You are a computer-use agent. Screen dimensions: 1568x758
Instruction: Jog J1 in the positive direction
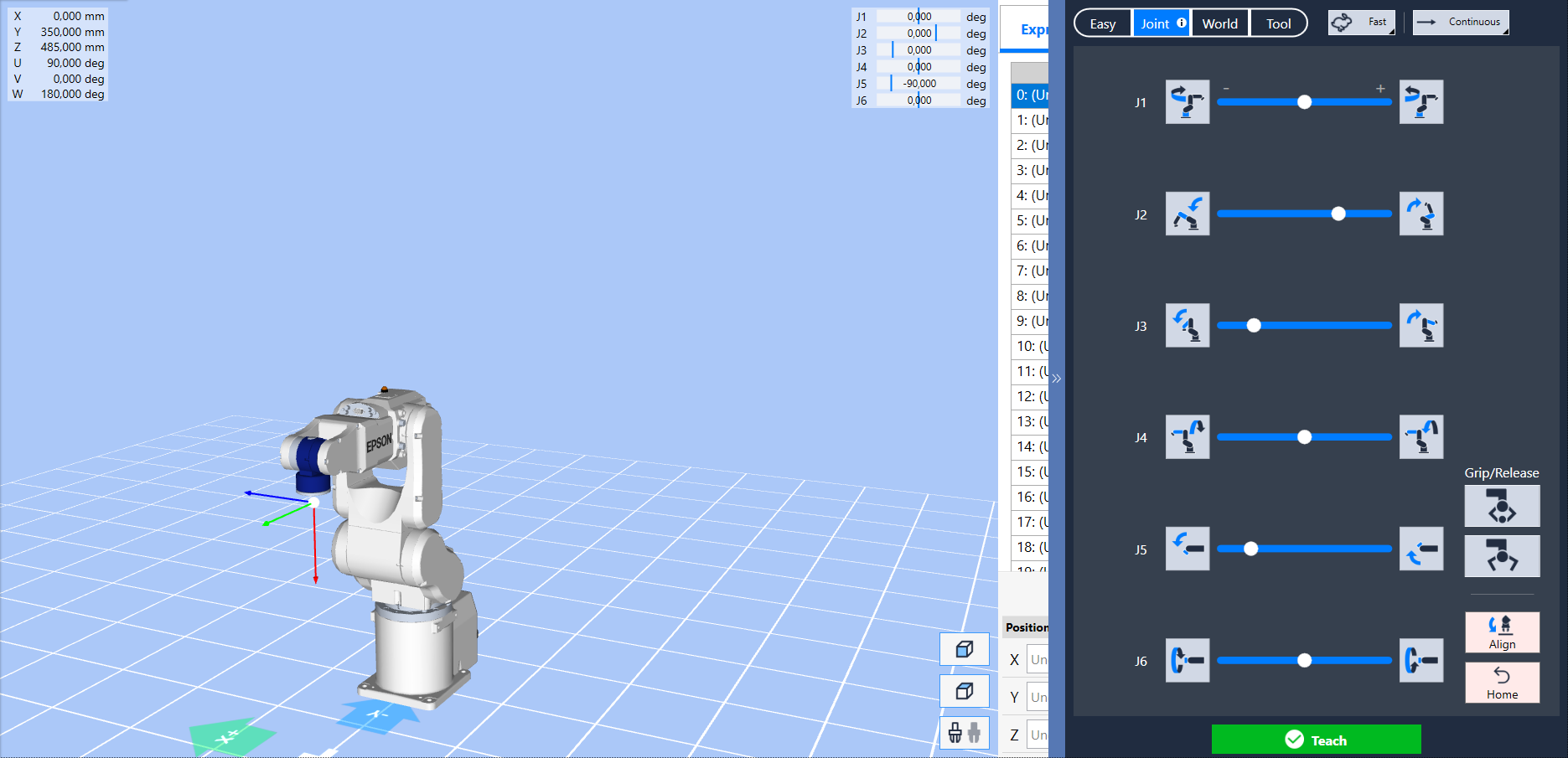pyautogui.click(x=1421, y=102)
